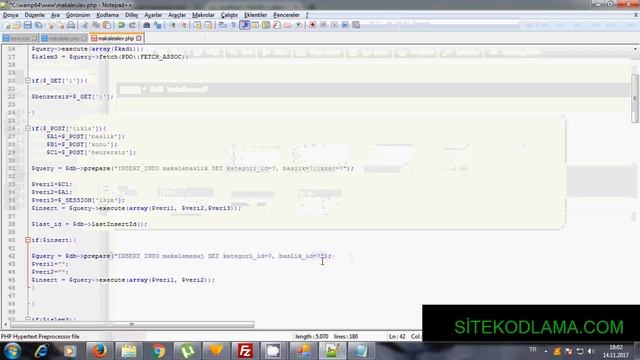Collapse the if($_GET fold marker

point(27,81)
